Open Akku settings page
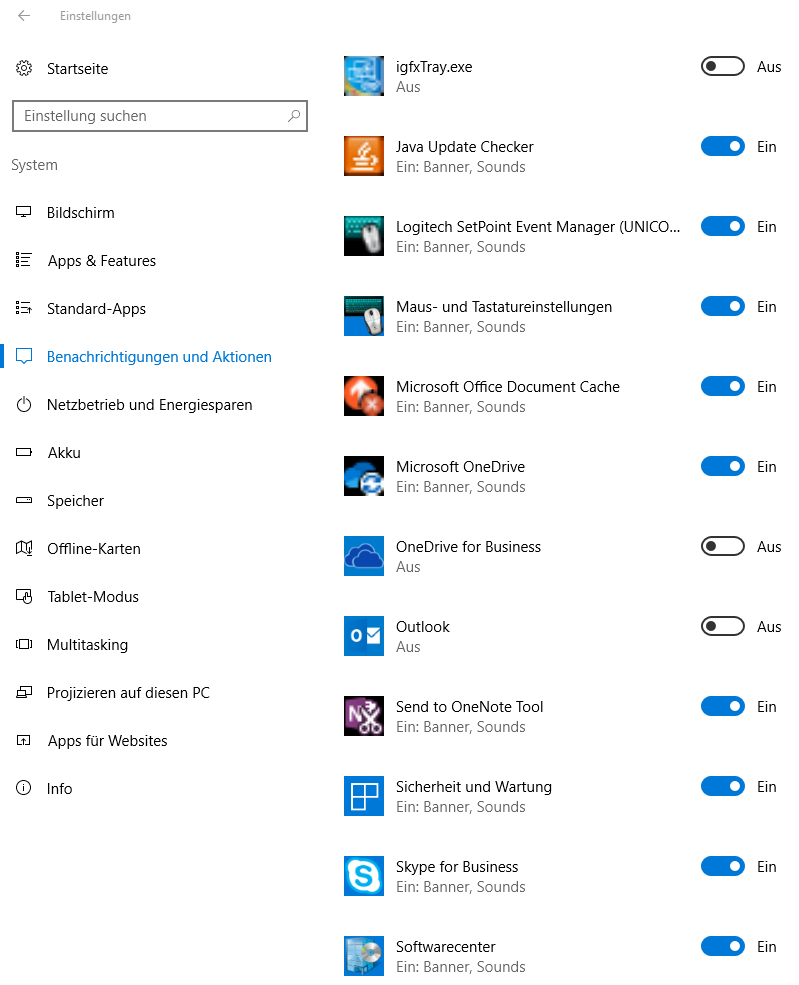Screen dimensions: 799x985 [x=64, y=452]
